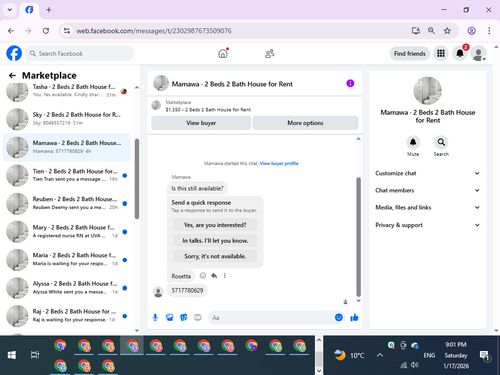Expand Chat members section
The width and height of the screenshot is (500, 375).
click(x=427, y=190)
